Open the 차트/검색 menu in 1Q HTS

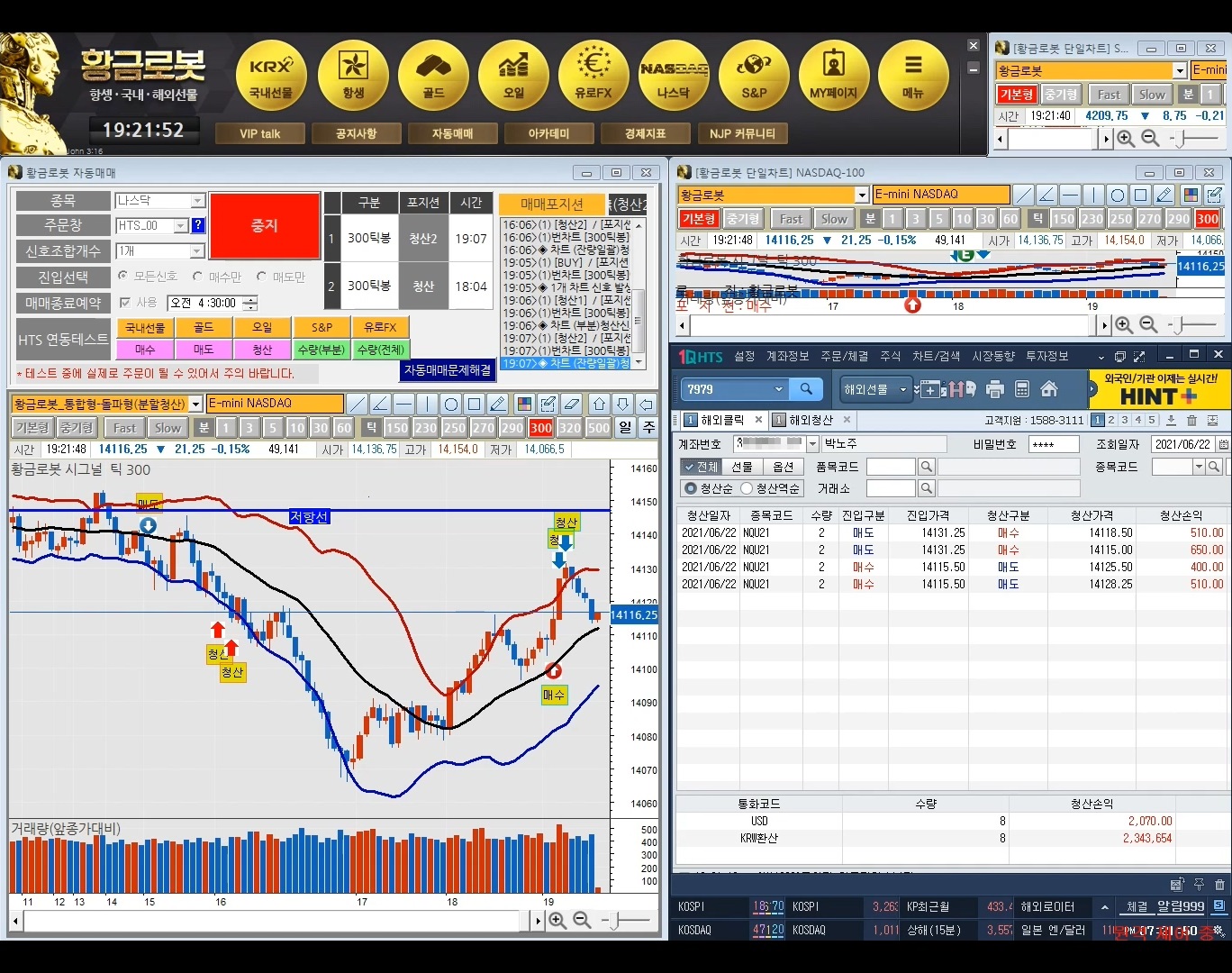(x=936, y=357)
